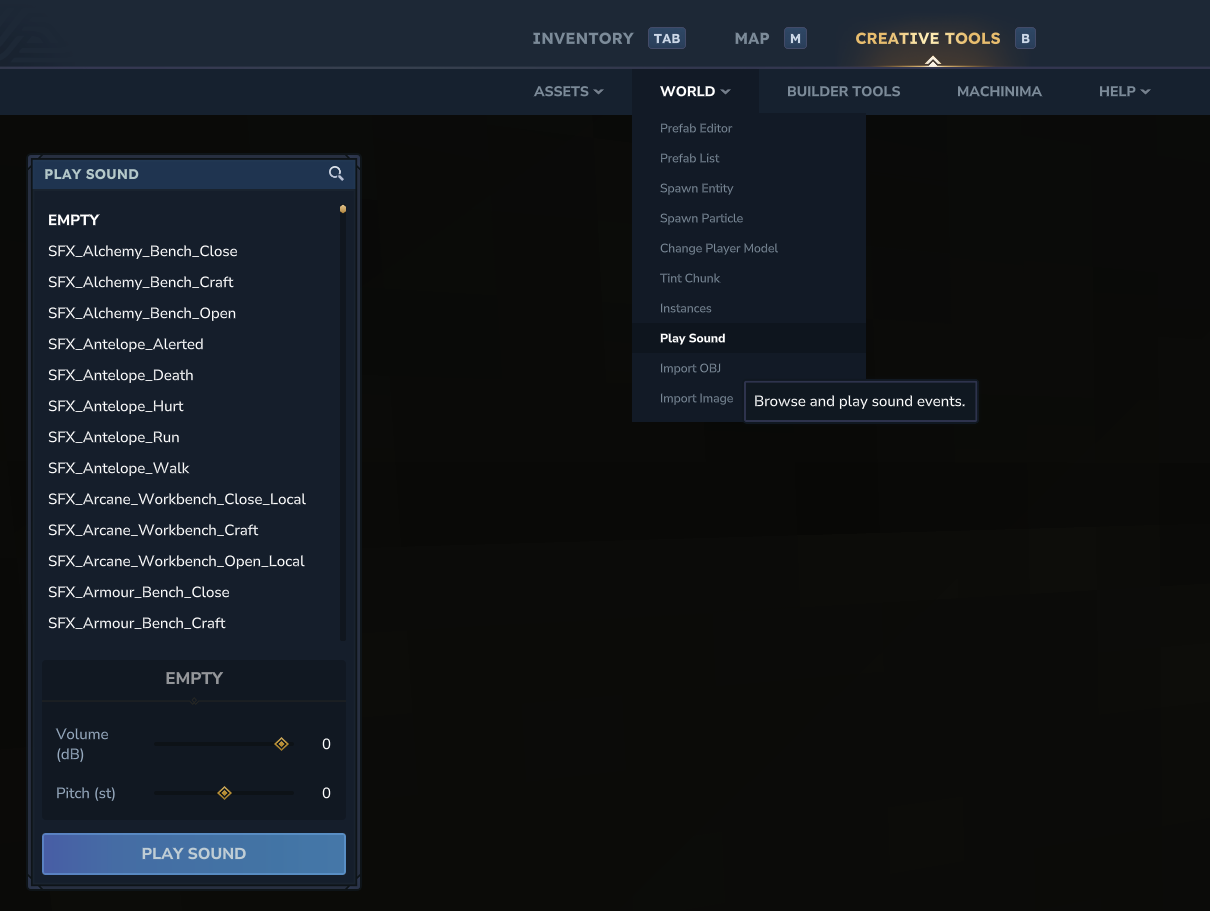Choose the EMPTY sound entry
This screenshot has width=1210, height=911.
73,219
